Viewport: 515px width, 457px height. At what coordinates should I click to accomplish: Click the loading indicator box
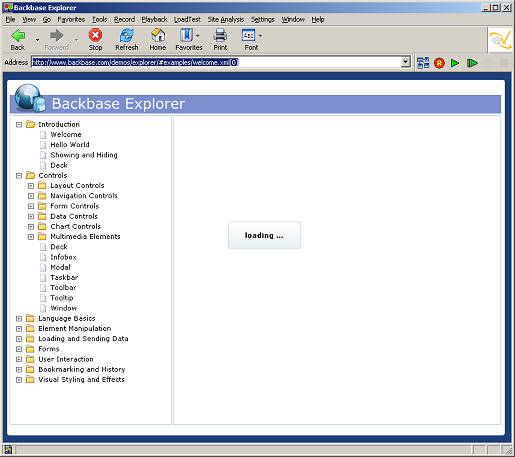(x=264, y=235)
